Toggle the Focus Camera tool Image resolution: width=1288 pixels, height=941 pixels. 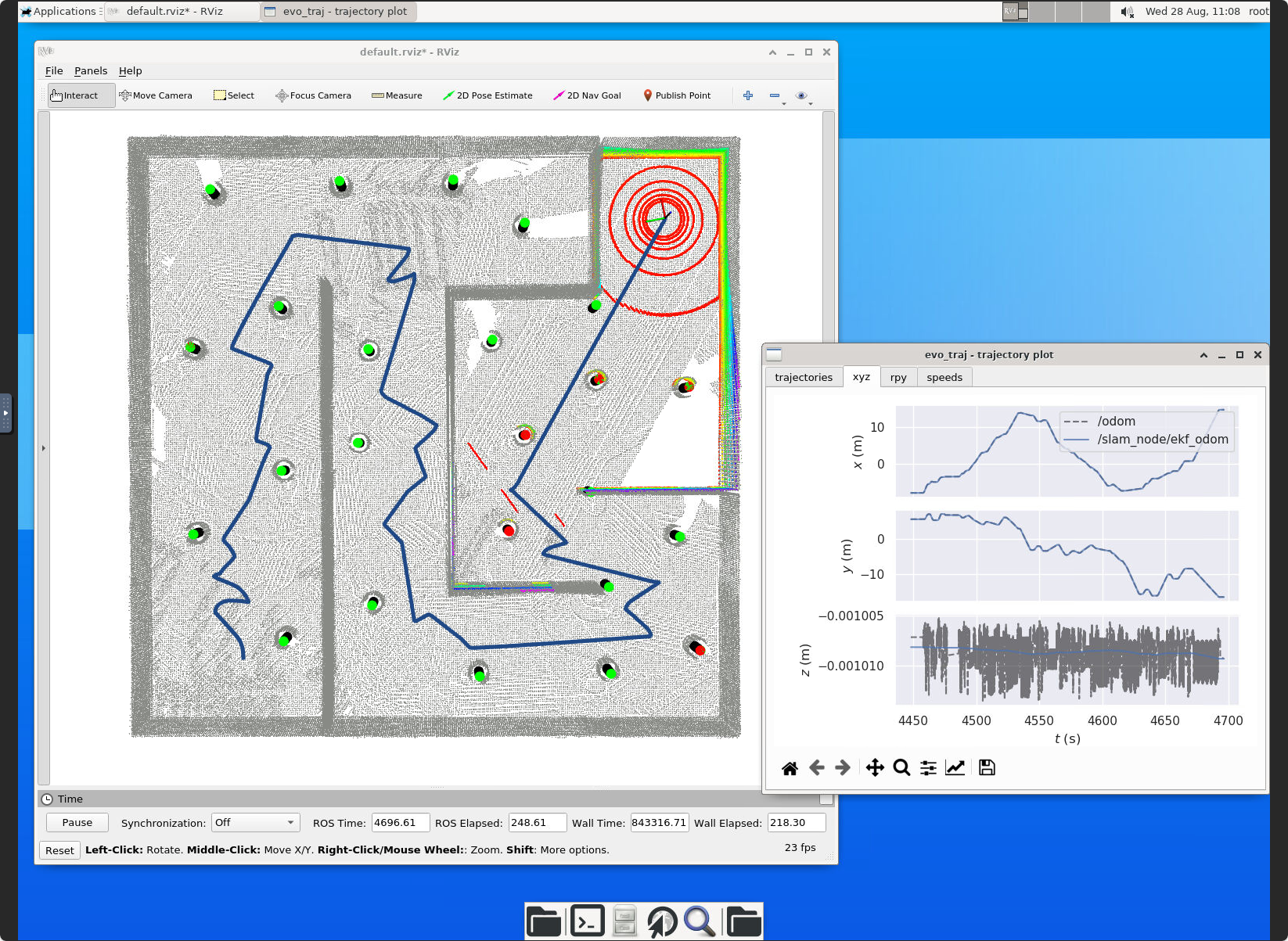(x=313, y=95)
